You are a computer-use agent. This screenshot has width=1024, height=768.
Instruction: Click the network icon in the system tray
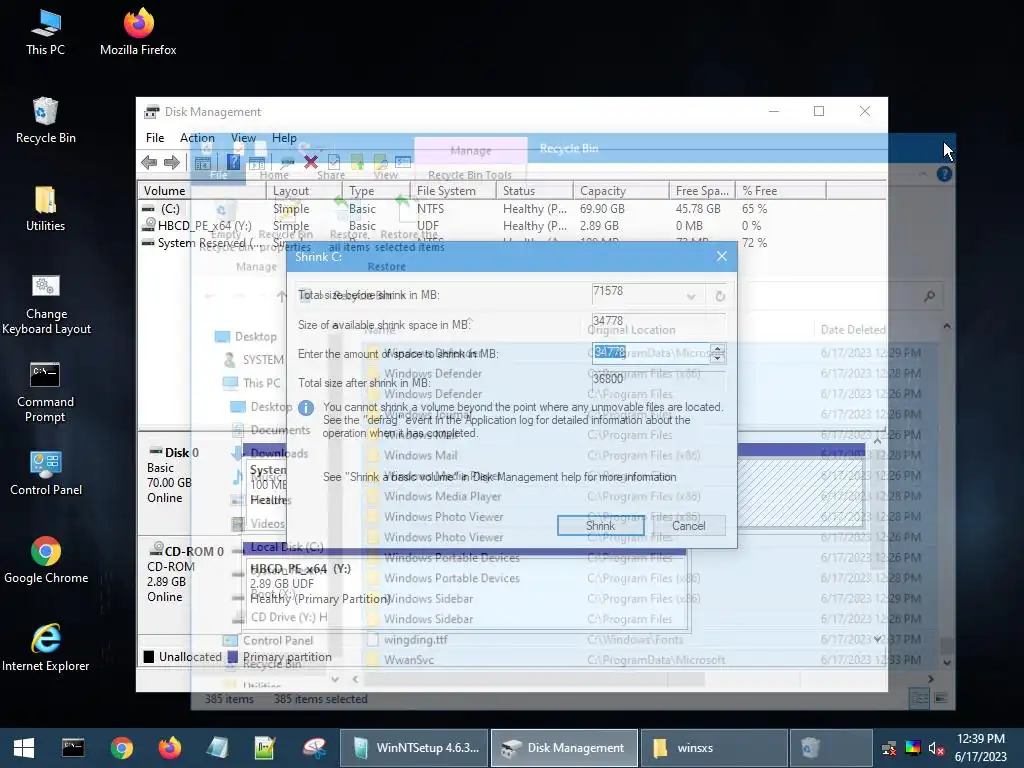(x=889, y=748)
